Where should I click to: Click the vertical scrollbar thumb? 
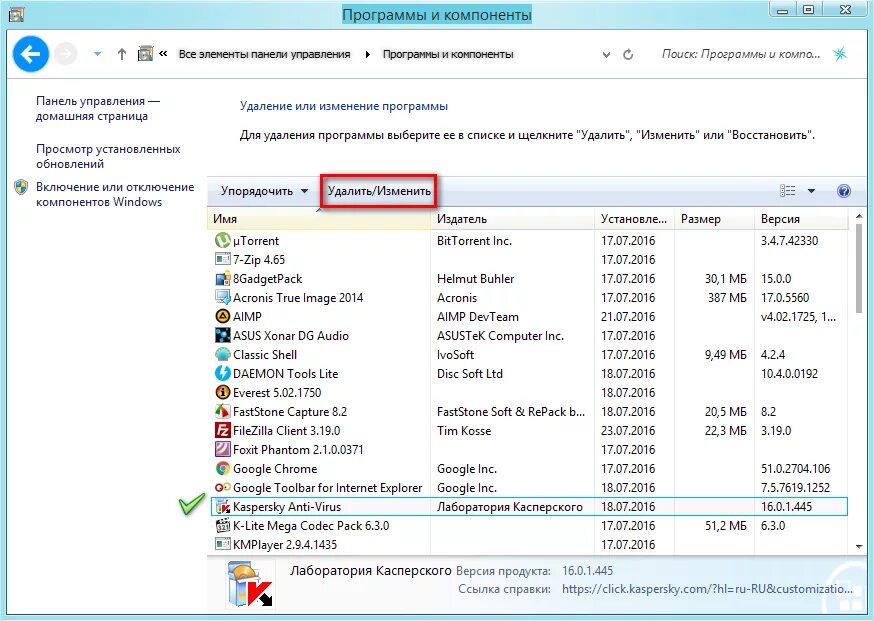coord(859,268)
